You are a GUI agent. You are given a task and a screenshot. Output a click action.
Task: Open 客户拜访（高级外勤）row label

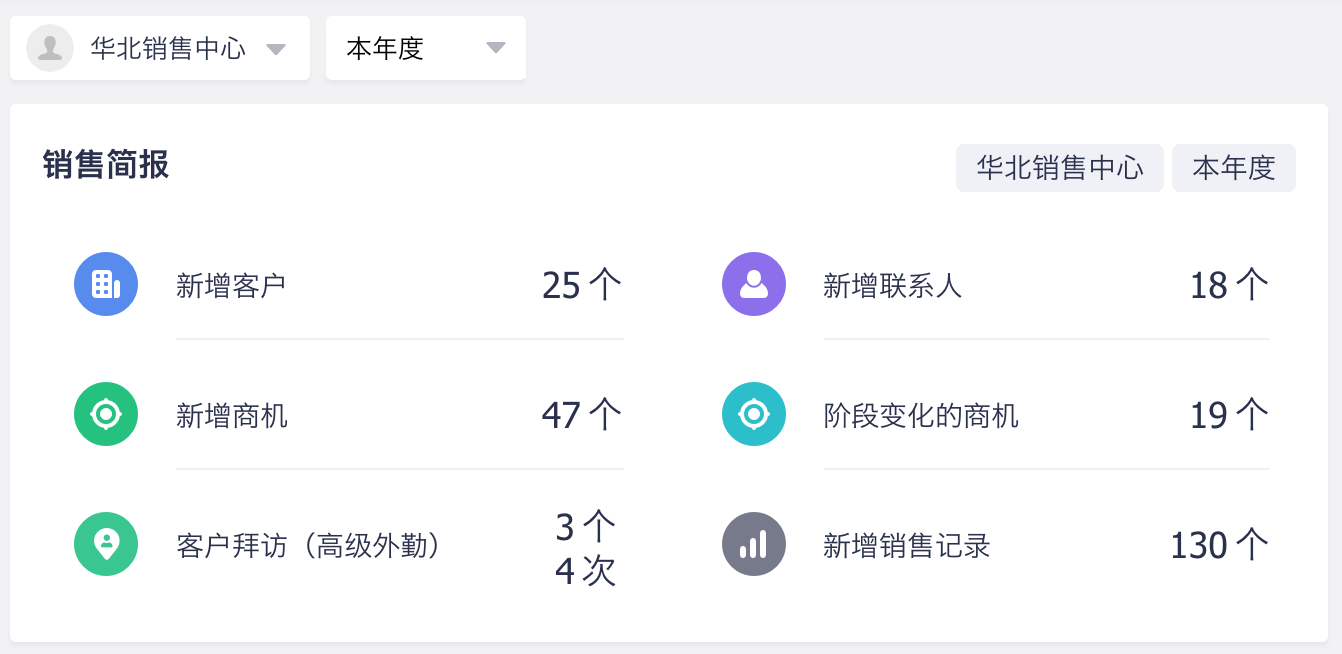[x=309, y=545]
